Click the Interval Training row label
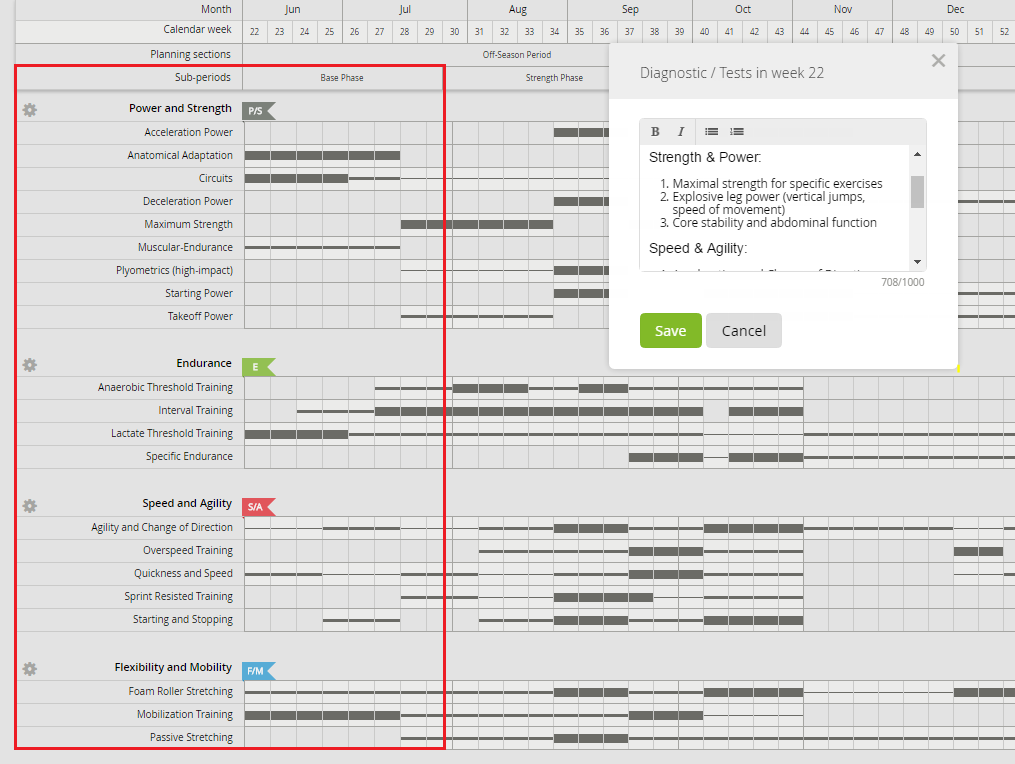 tap(195, 410)
